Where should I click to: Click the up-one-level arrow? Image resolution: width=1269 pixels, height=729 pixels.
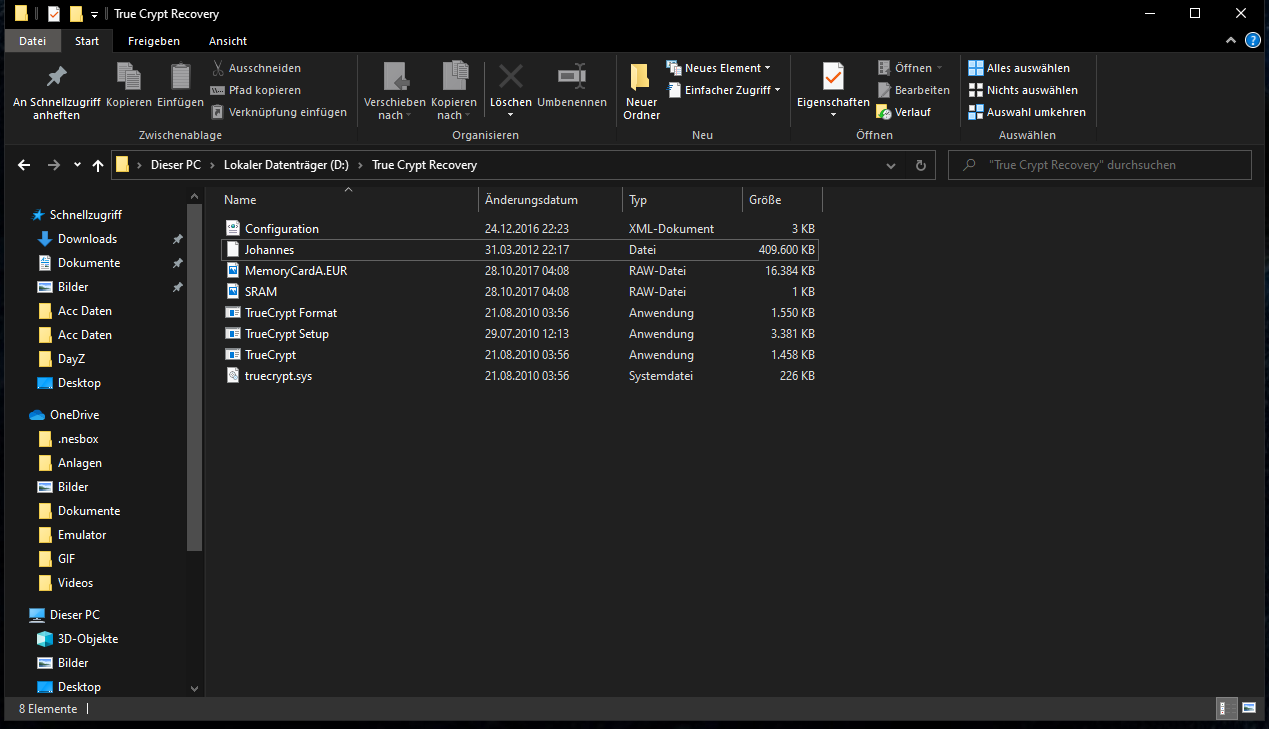tap(97, 165)
